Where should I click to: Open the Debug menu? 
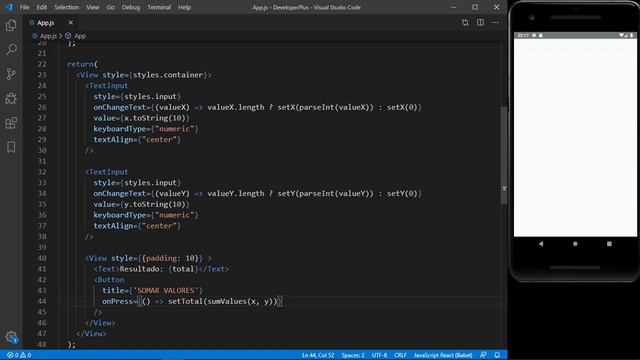coord(131,7)
